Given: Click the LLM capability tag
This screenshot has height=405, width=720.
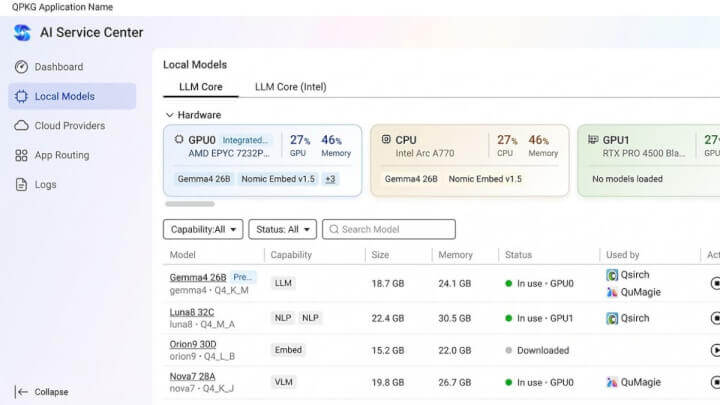Looking at the screenshot, I should pyautogui.click(x=283, y=283).
